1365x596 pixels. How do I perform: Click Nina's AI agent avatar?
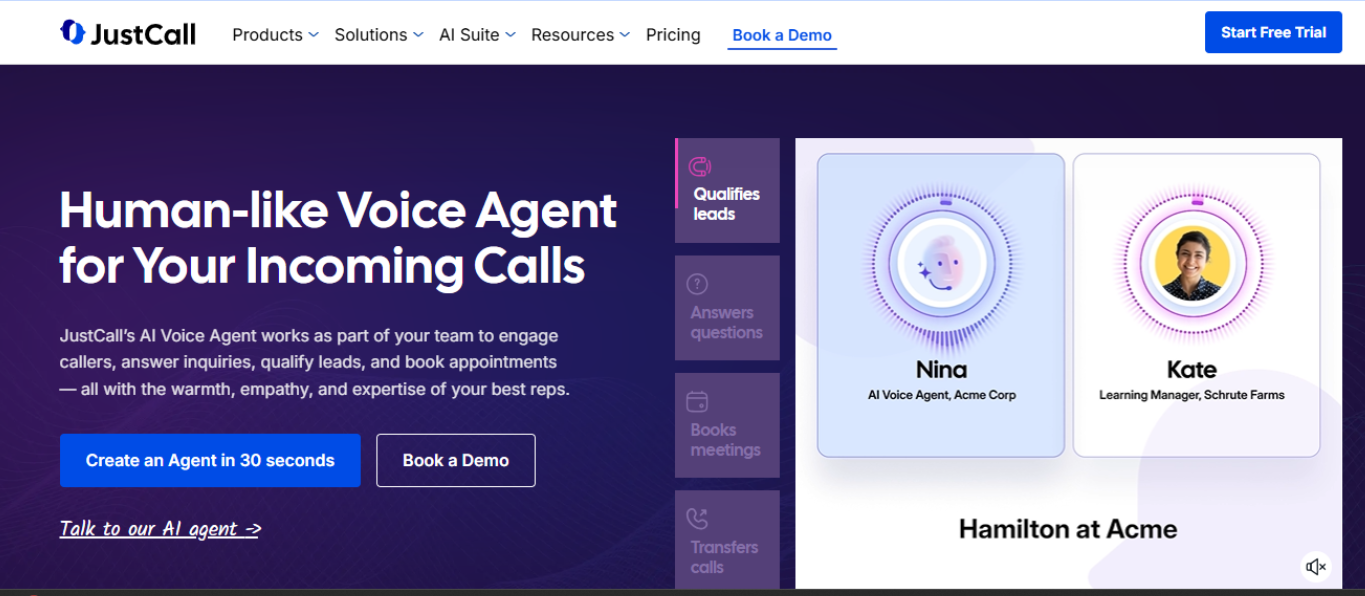(x=940, y=266)
